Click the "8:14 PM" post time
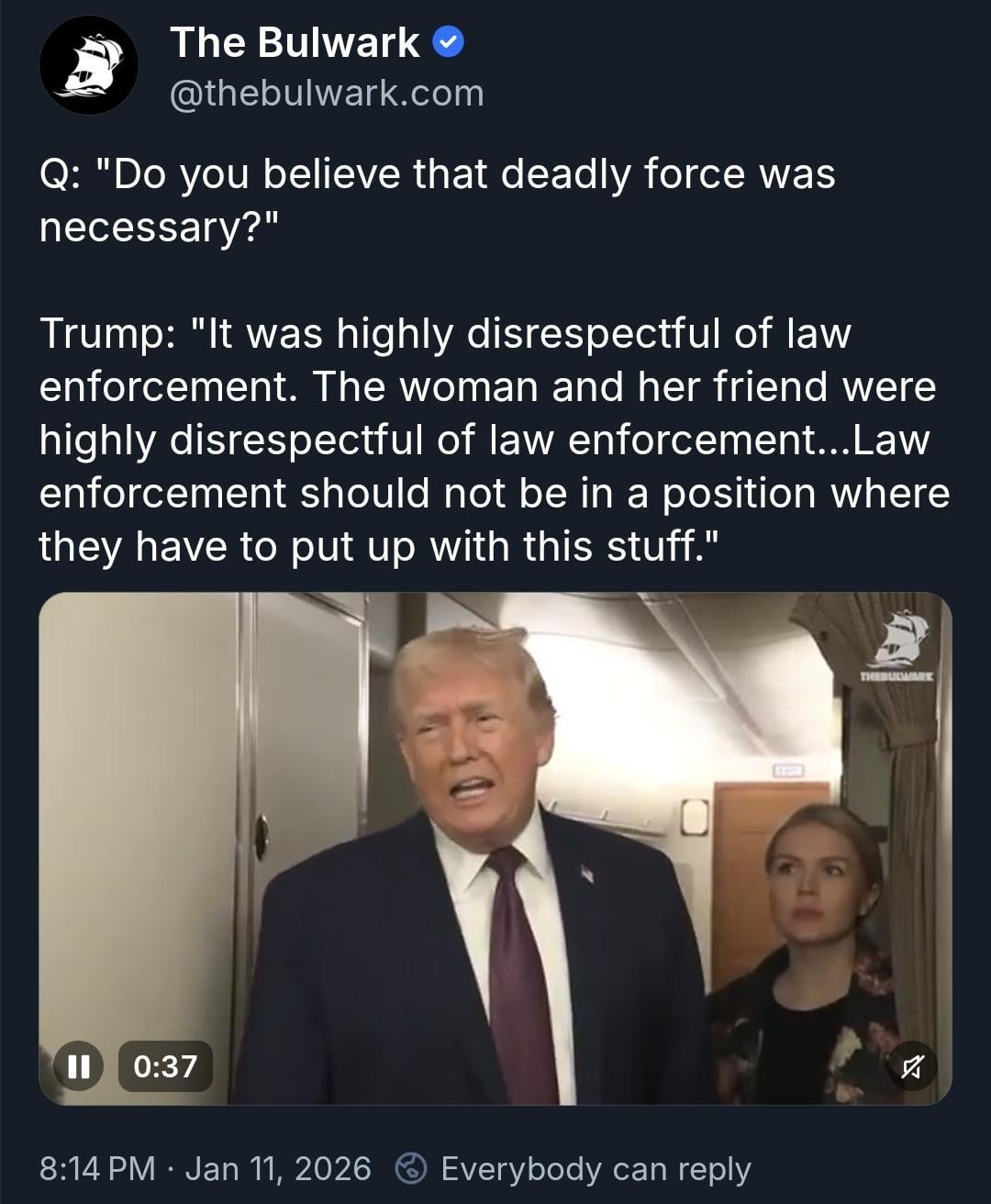The height and width of the screenshot is (1204, 991). [97, 1168]
